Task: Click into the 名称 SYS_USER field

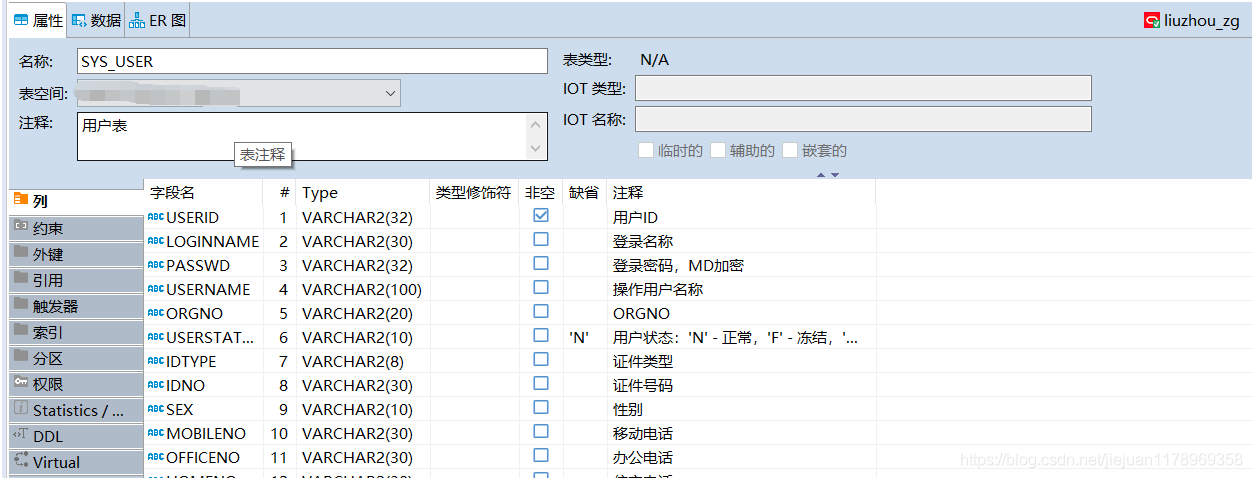Action: [x=311, y=61]
